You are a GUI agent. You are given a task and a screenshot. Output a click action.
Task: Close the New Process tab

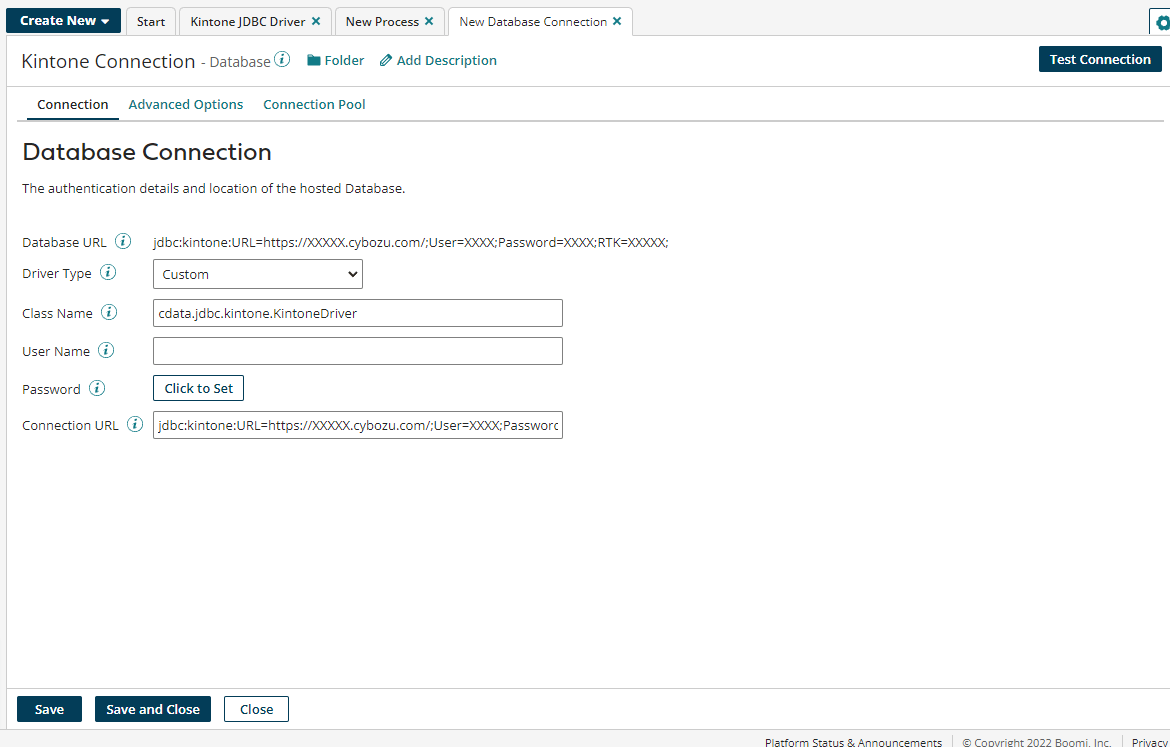[x=429, y=21]
